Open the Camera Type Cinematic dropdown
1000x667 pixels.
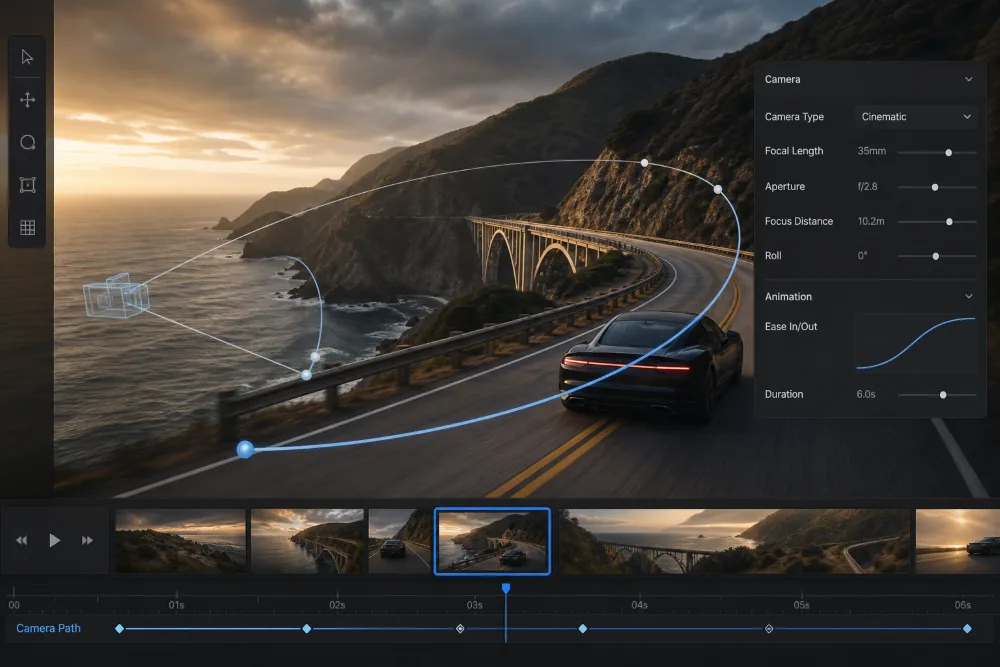(915, 117)
